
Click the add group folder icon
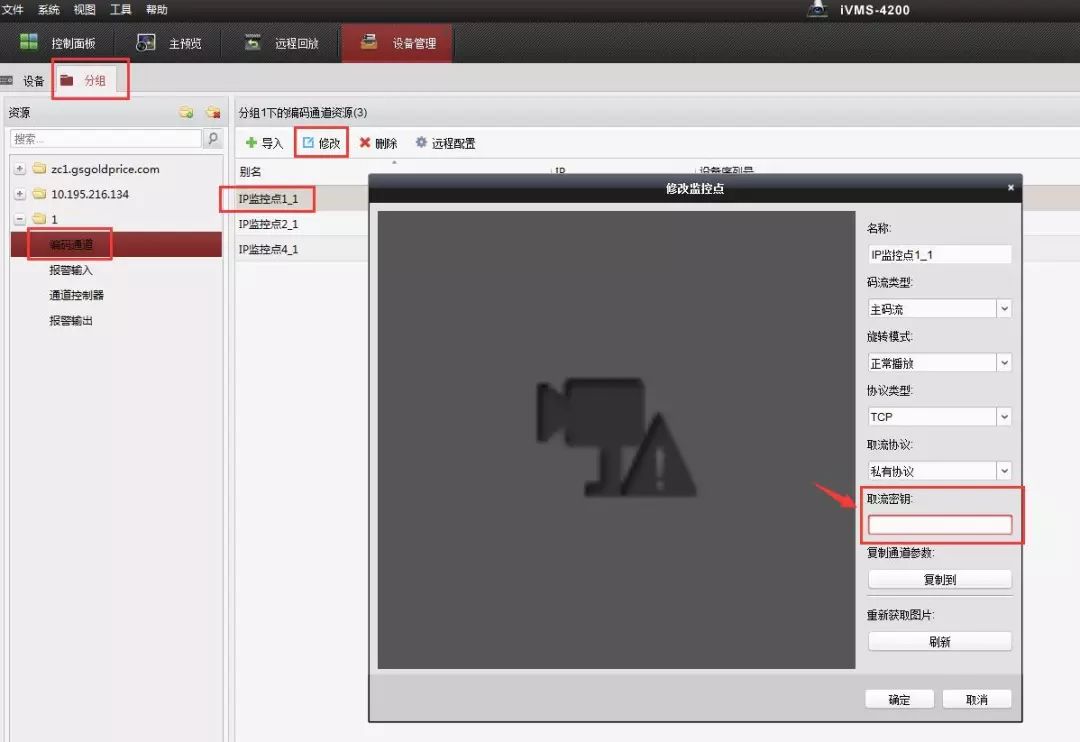coord(186,112)
